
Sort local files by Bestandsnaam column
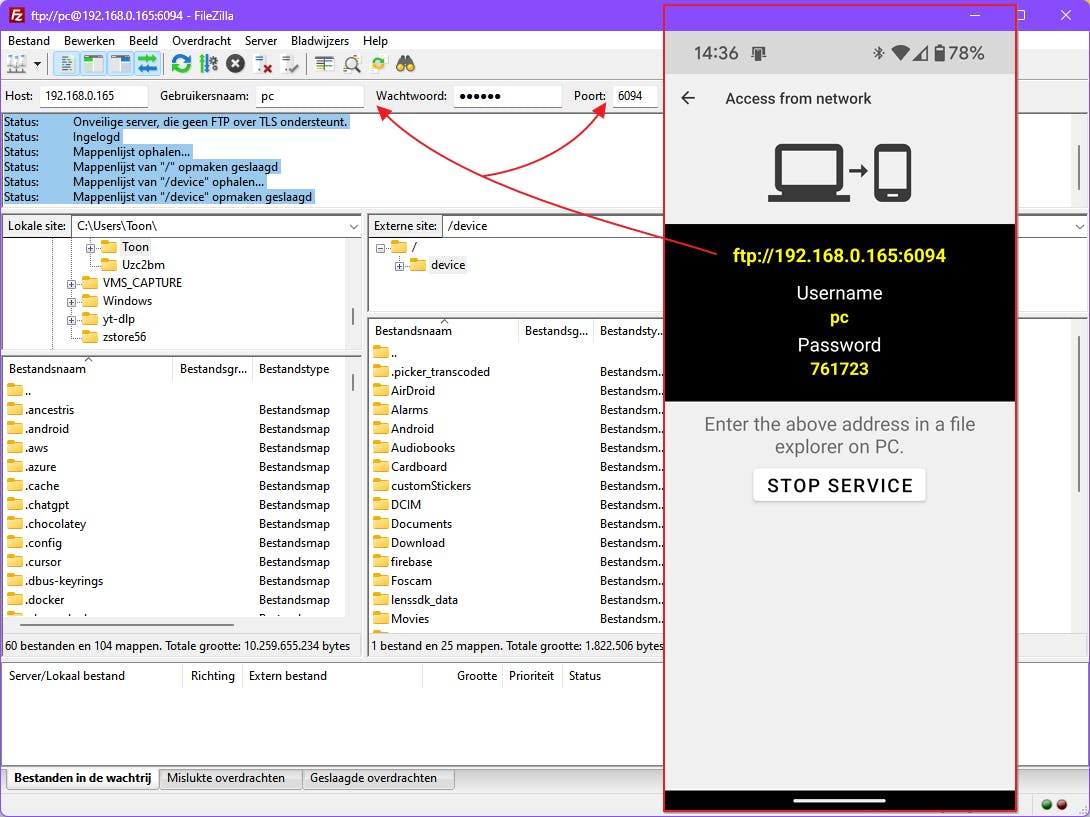point(88,369)
